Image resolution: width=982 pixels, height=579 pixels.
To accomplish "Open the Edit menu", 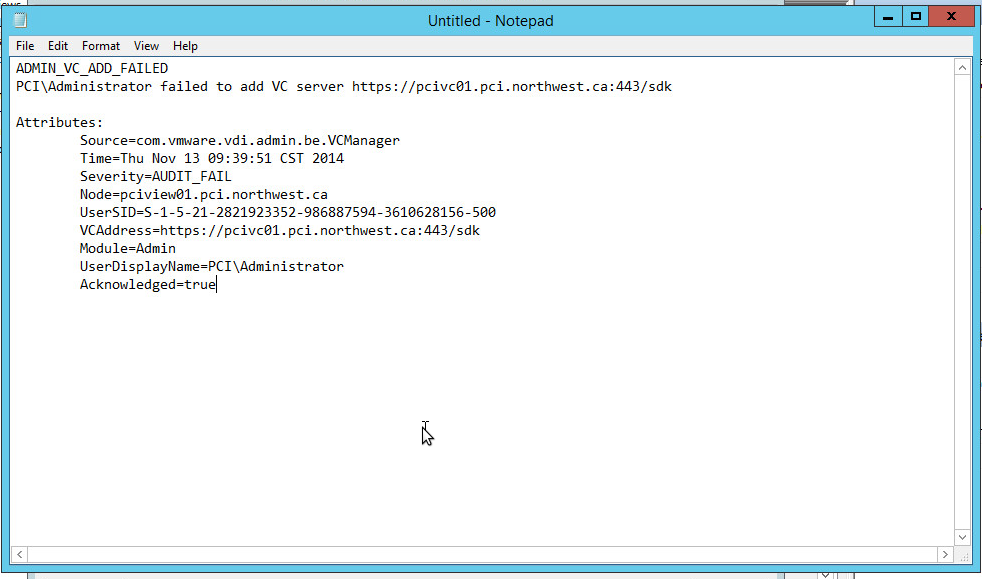I will coord(58,46).
